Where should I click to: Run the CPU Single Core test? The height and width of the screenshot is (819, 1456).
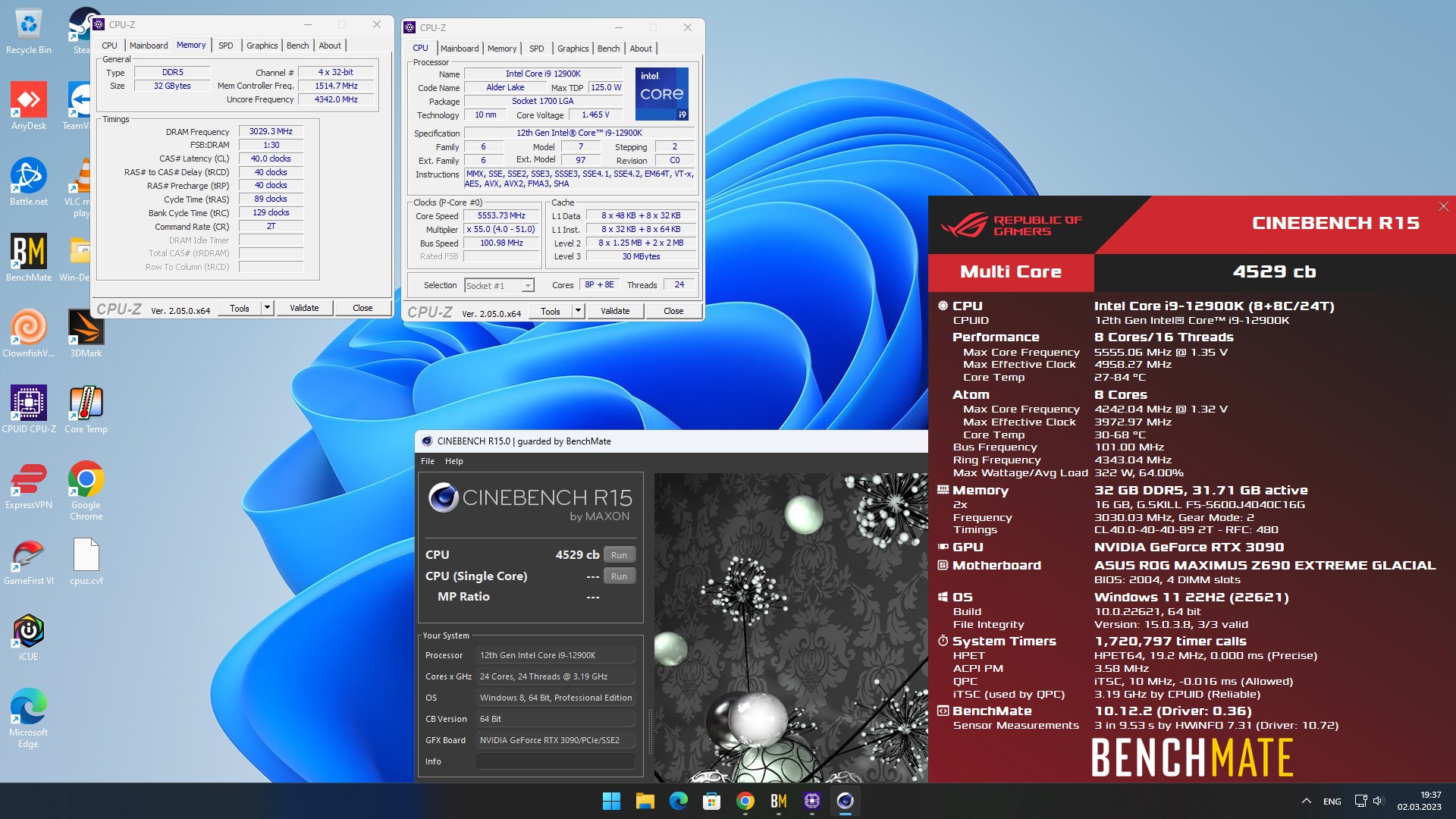pos(619,576)
